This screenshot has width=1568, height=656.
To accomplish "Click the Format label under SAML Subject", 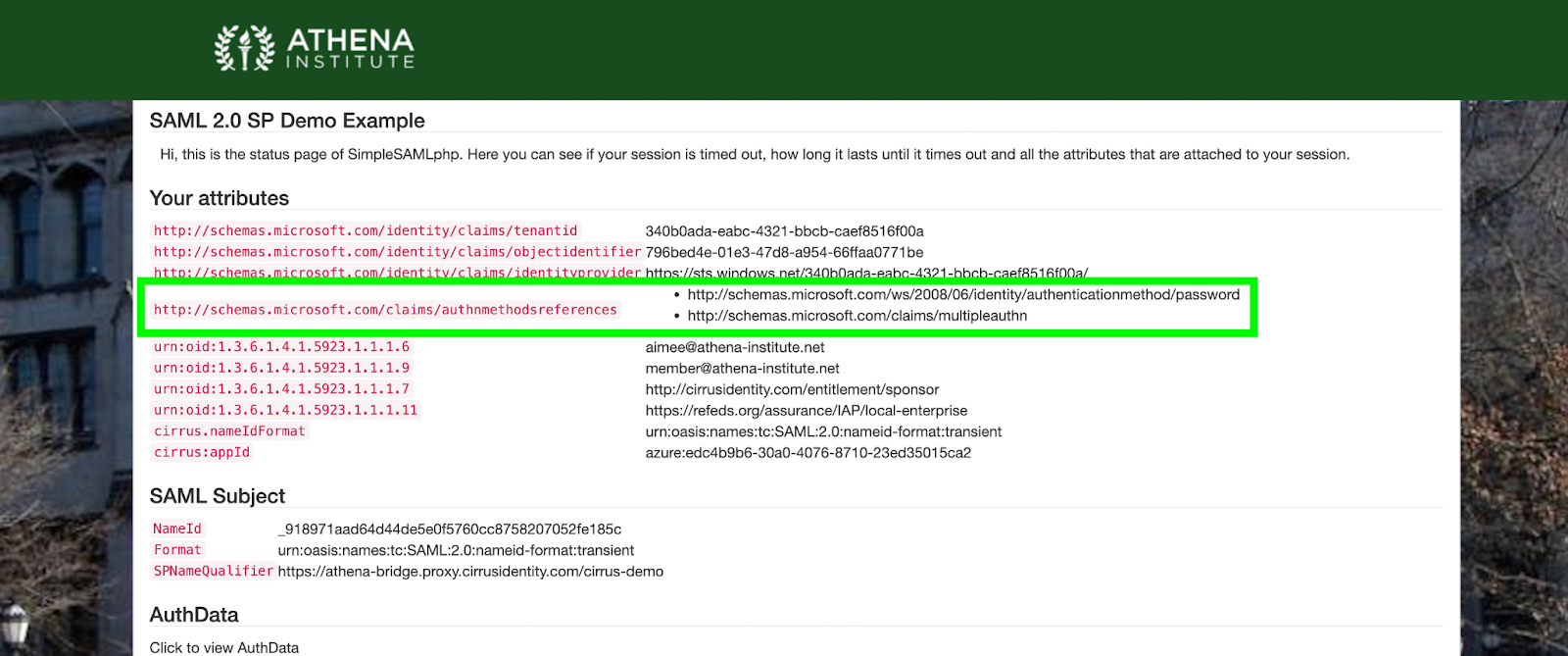I will click(177, 550).
